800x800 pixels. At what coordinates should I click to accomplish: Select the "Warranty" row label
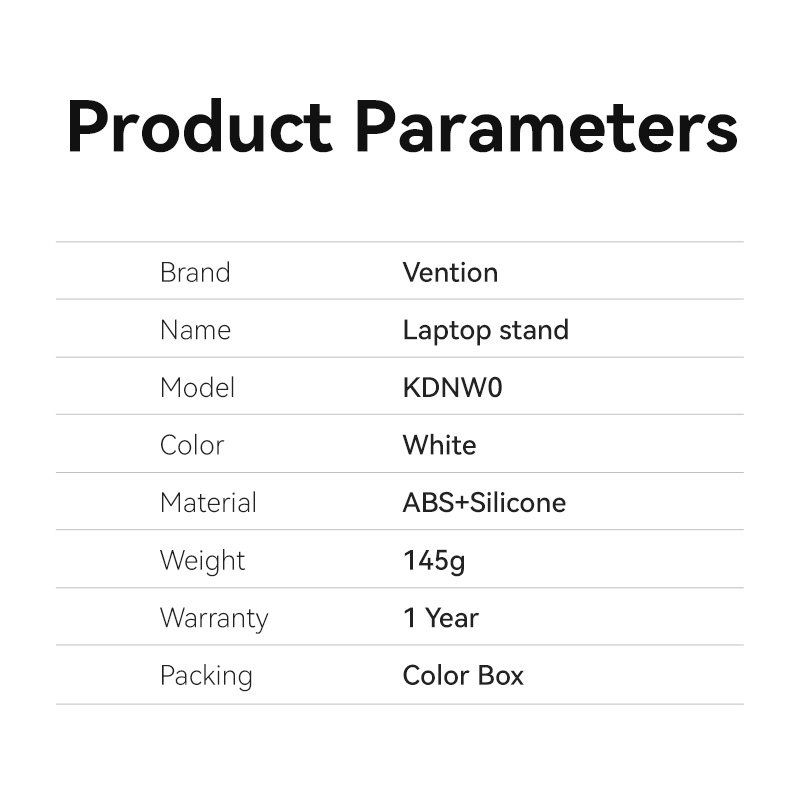tap(214, 618)
